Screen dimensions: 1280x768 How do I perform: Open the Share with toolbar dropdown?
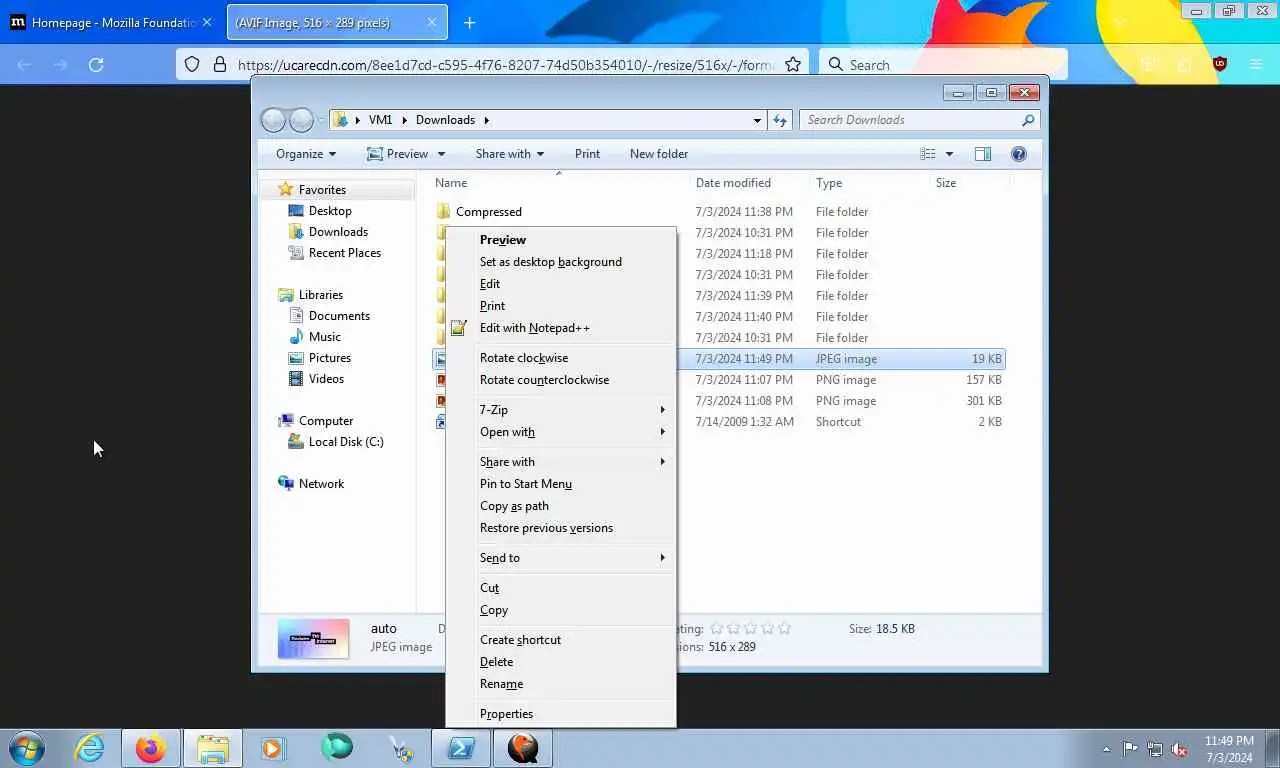[510, 154]
